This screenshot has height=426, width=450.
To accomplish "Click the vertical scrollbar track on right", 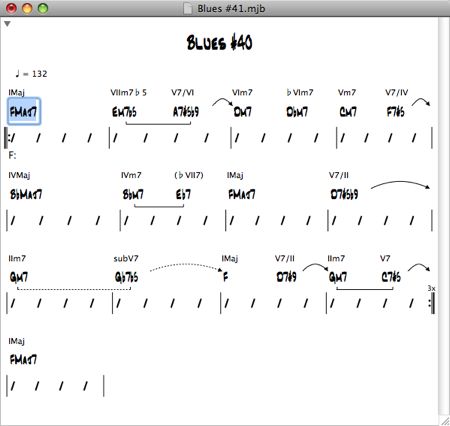I will [x=444, y=217].
